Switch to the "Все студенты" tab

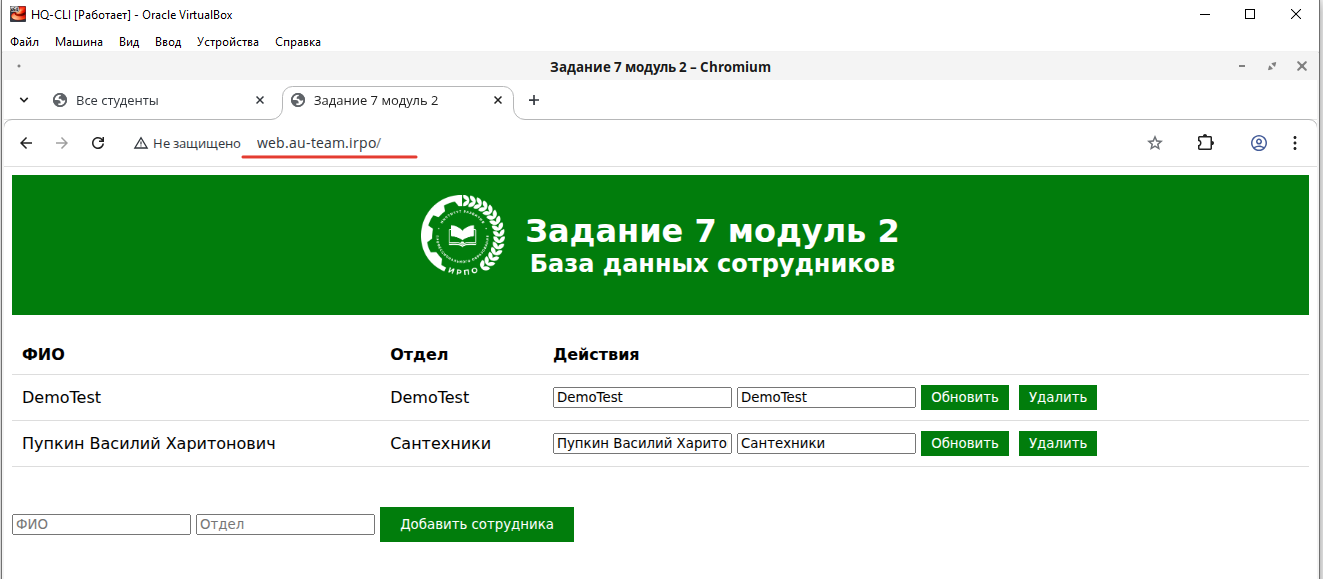coord(160,100)
